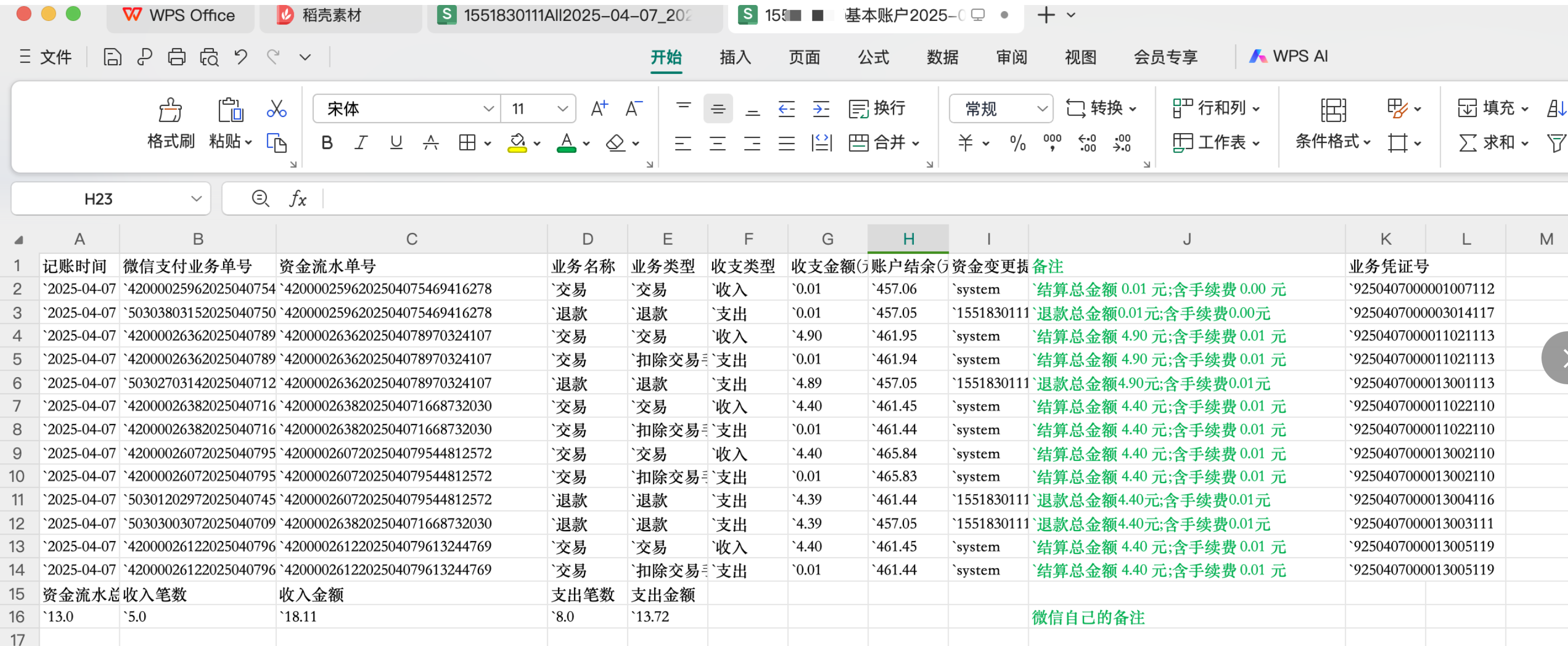Toggle underline formatting
This screenshot has height=646, width=1568.
click(x=396, y=144)
